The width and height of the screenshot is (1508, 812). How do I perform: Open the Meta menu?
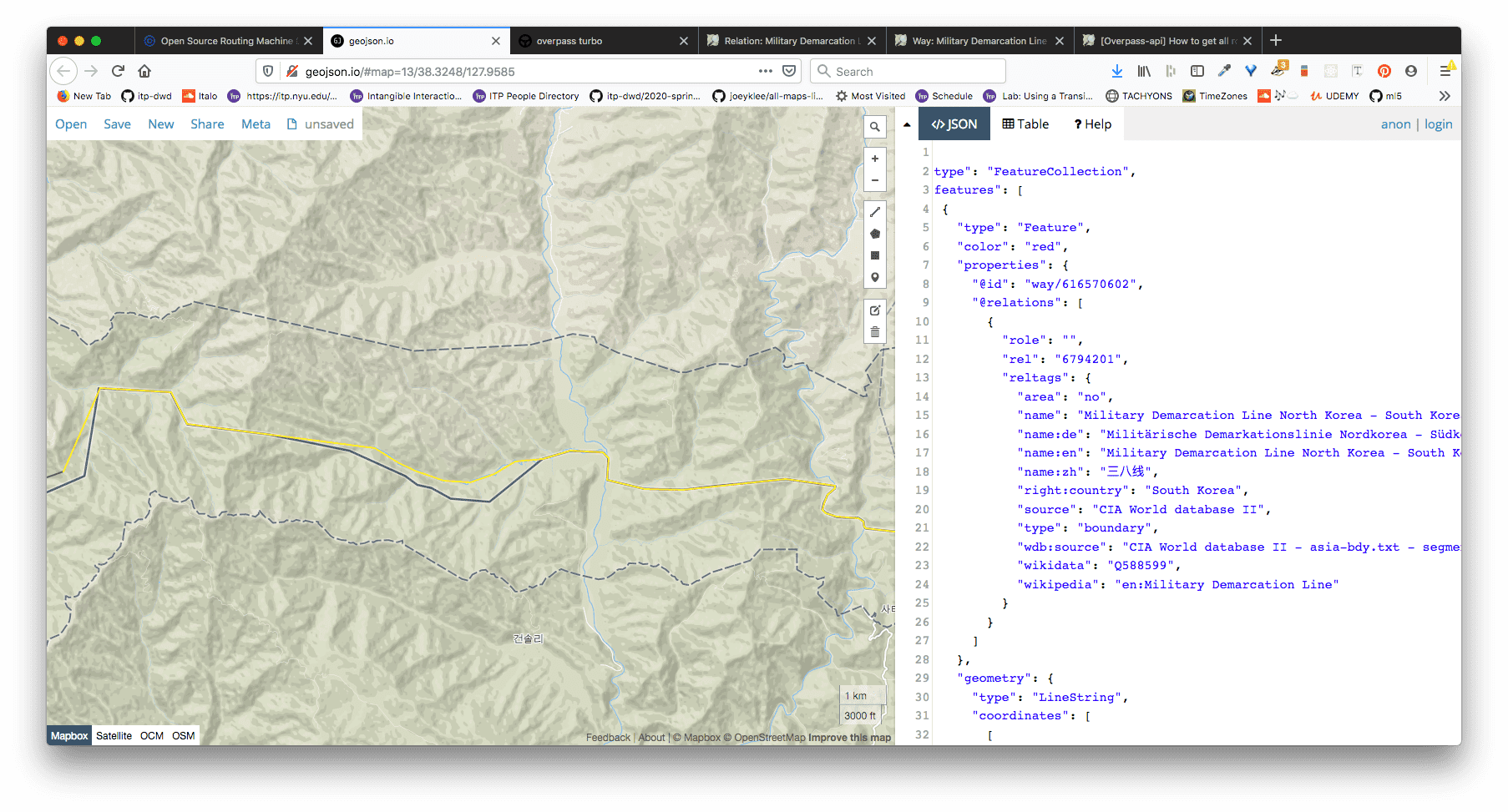coord(256,124)
